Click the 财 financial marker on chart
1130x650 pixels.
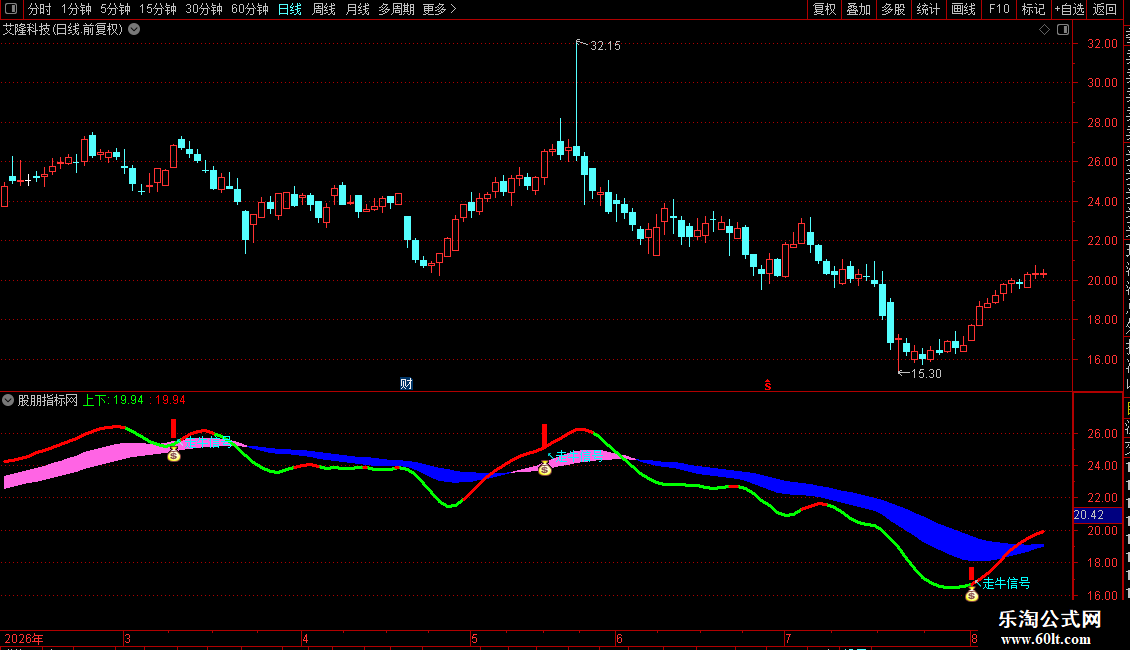(x=406, y=383)
